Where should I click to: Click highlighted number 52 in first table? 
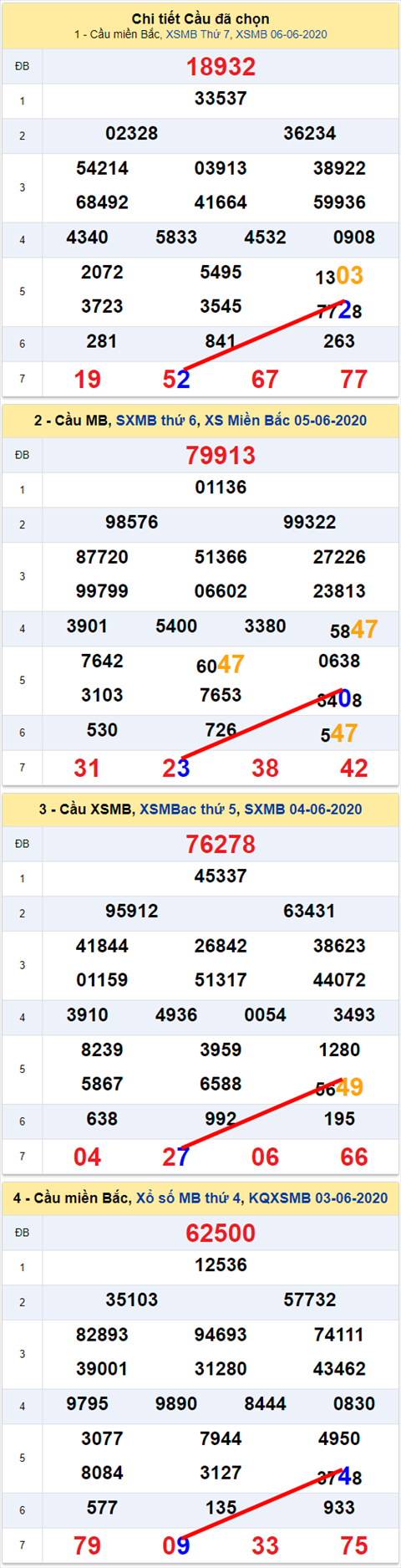176,380
